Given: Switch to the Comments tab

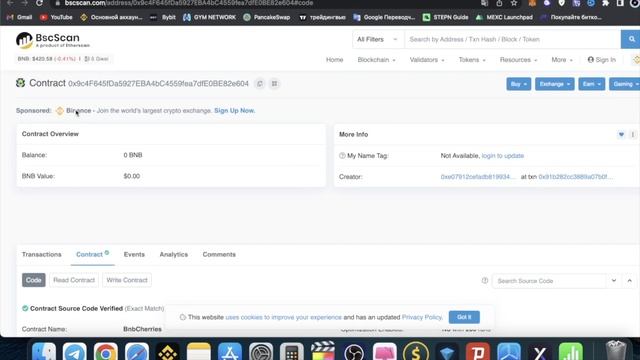Looking at the screenshot, I should click(x=219, y=254).
